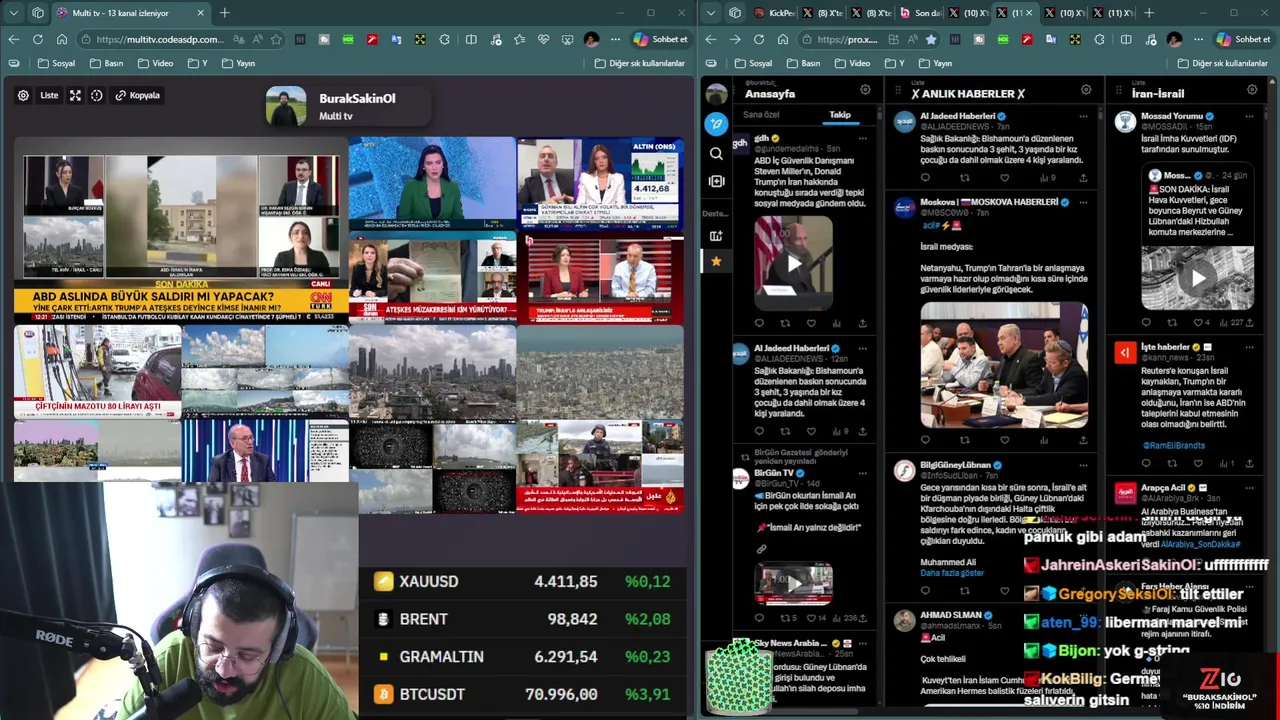Click the compose post feather button in X Pro
1280x720 pixels.
(x=716, y=123)
